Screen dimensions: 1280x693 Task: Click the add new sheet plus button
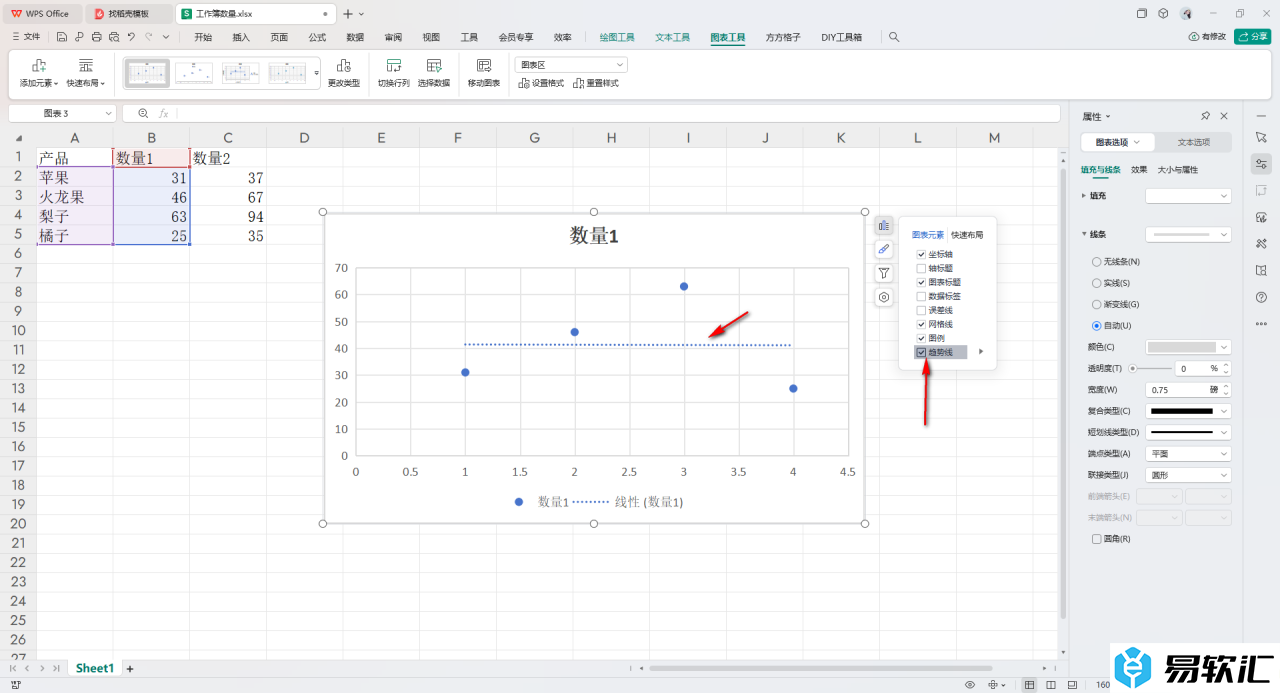(x=129, y=668)
